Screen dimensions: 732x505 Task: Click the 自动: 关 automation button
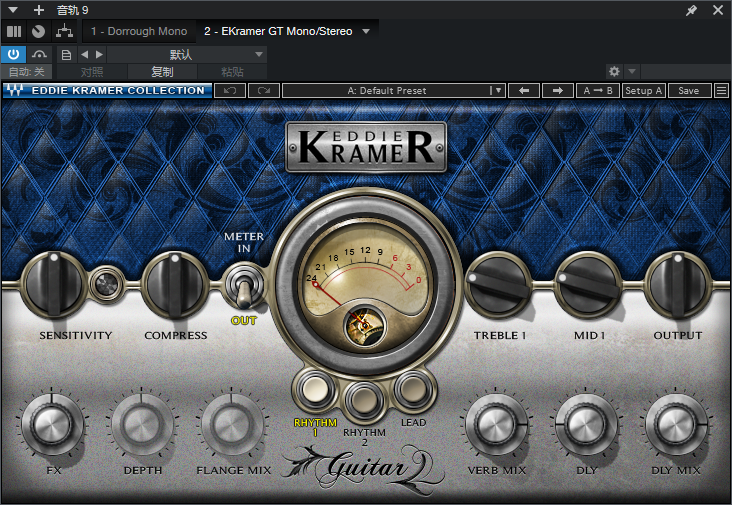27,72
